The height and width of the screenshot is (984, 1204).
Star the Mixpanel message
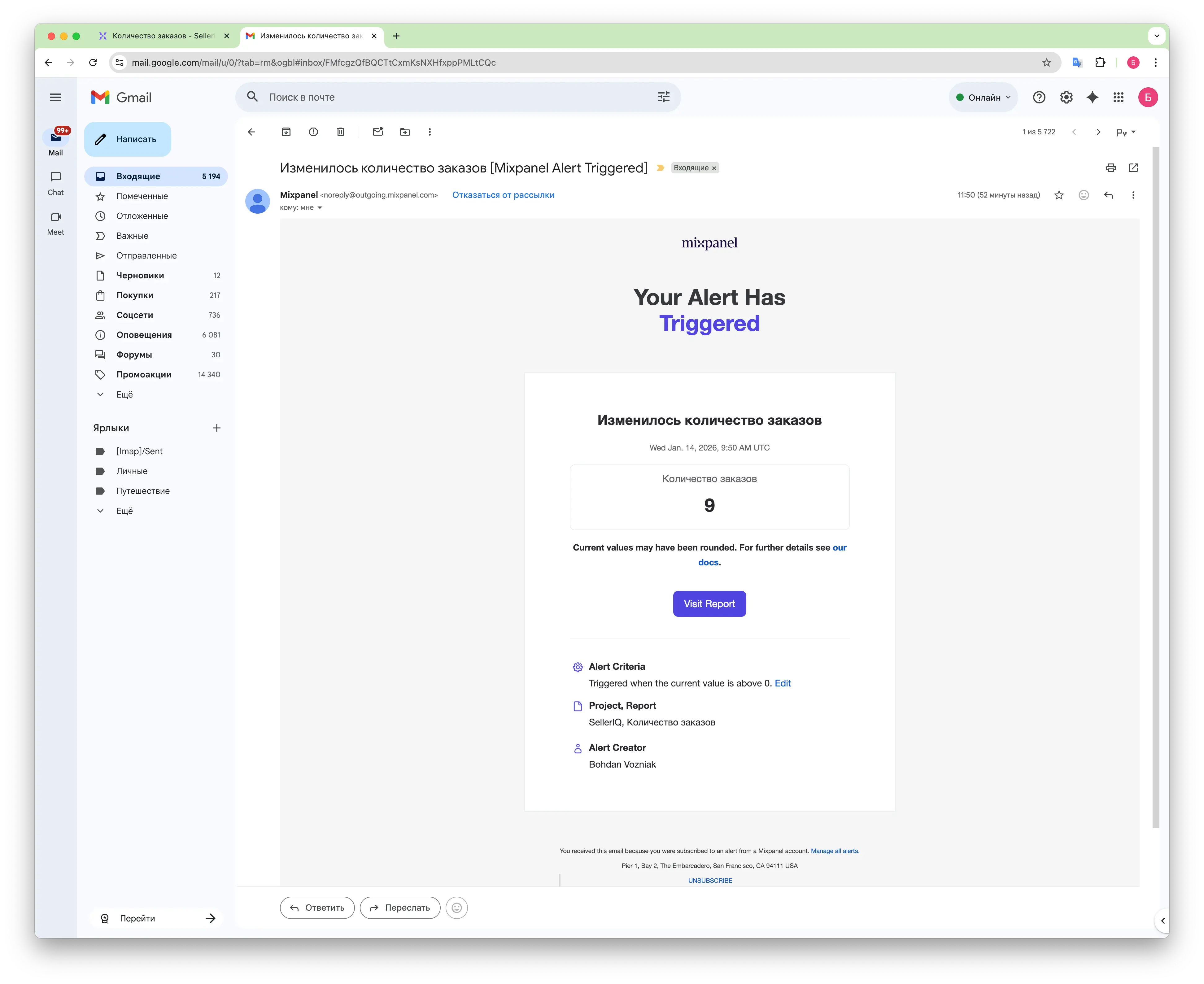click(x=1059, y=195)
